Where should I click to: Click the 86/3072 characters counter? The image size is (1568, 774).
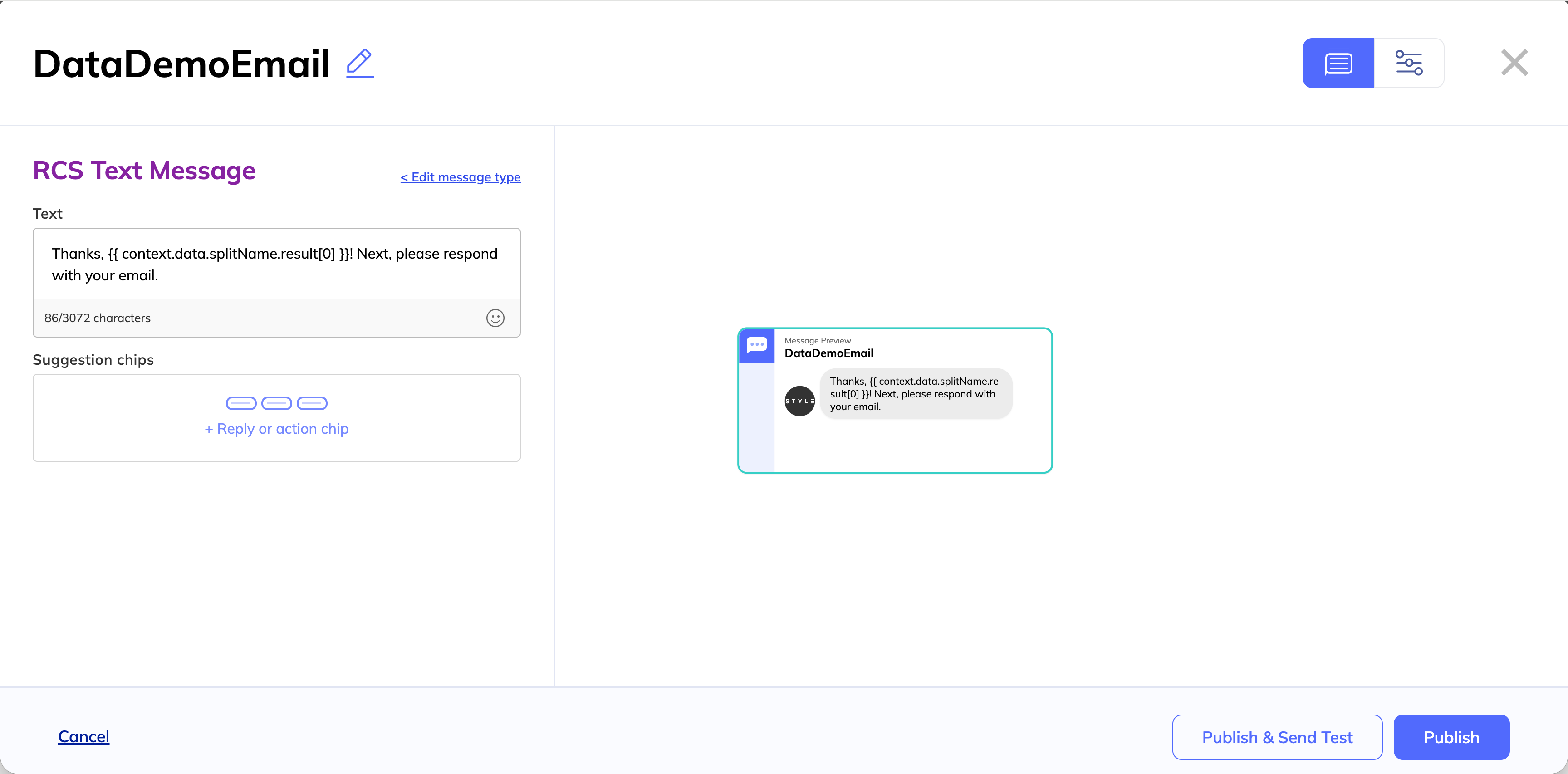[x=98, y=318]
